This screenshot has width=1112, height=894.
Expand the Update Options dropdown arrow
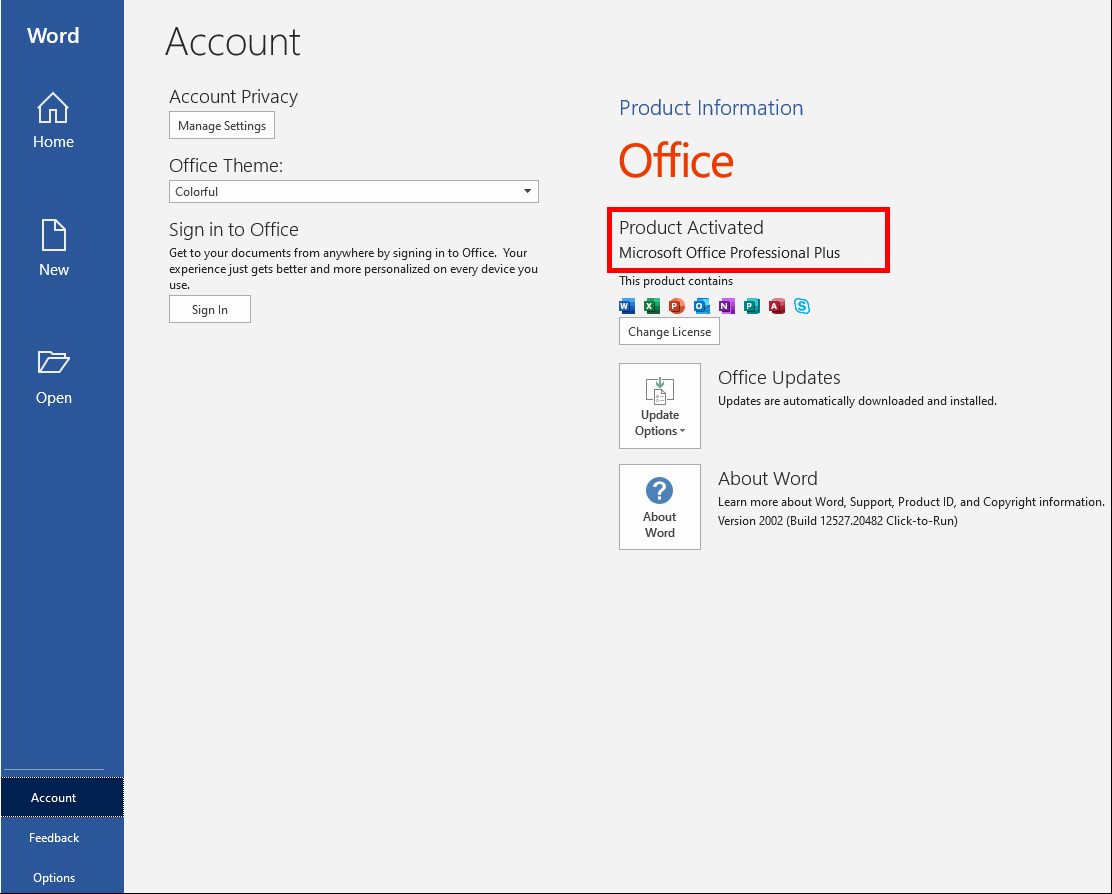pyautogui.click(x=684, y=430)
